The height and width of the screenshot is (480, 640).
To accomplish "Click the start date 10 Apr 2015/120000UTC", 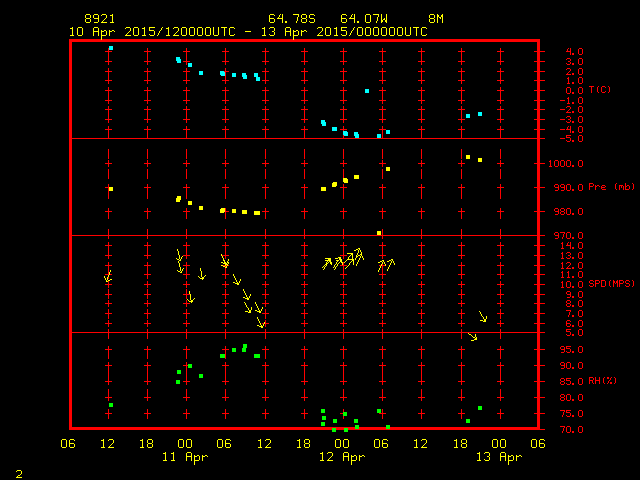I will pyautogui.click(x=152, y=31).
